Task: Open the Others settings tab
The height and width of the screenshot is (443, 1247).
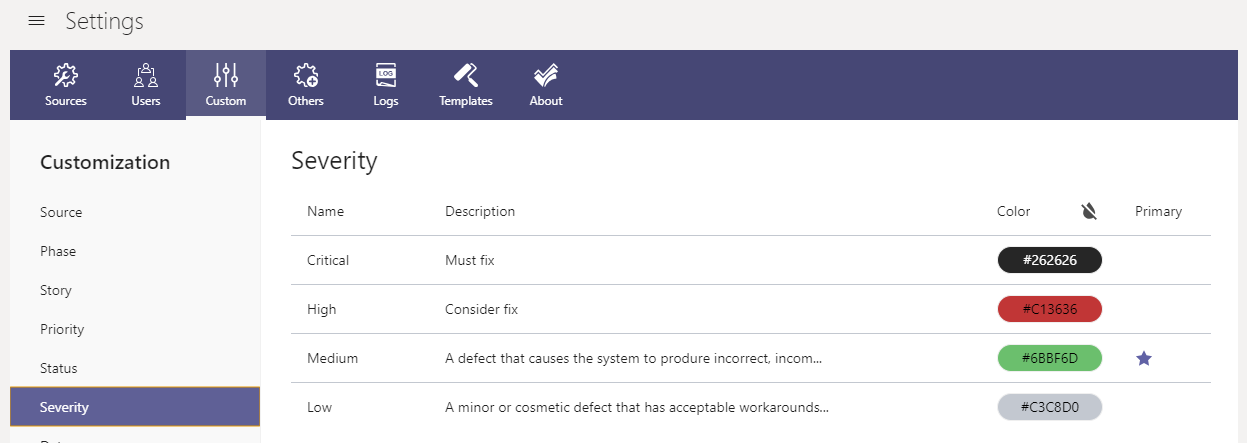Action: pos(306,85)
